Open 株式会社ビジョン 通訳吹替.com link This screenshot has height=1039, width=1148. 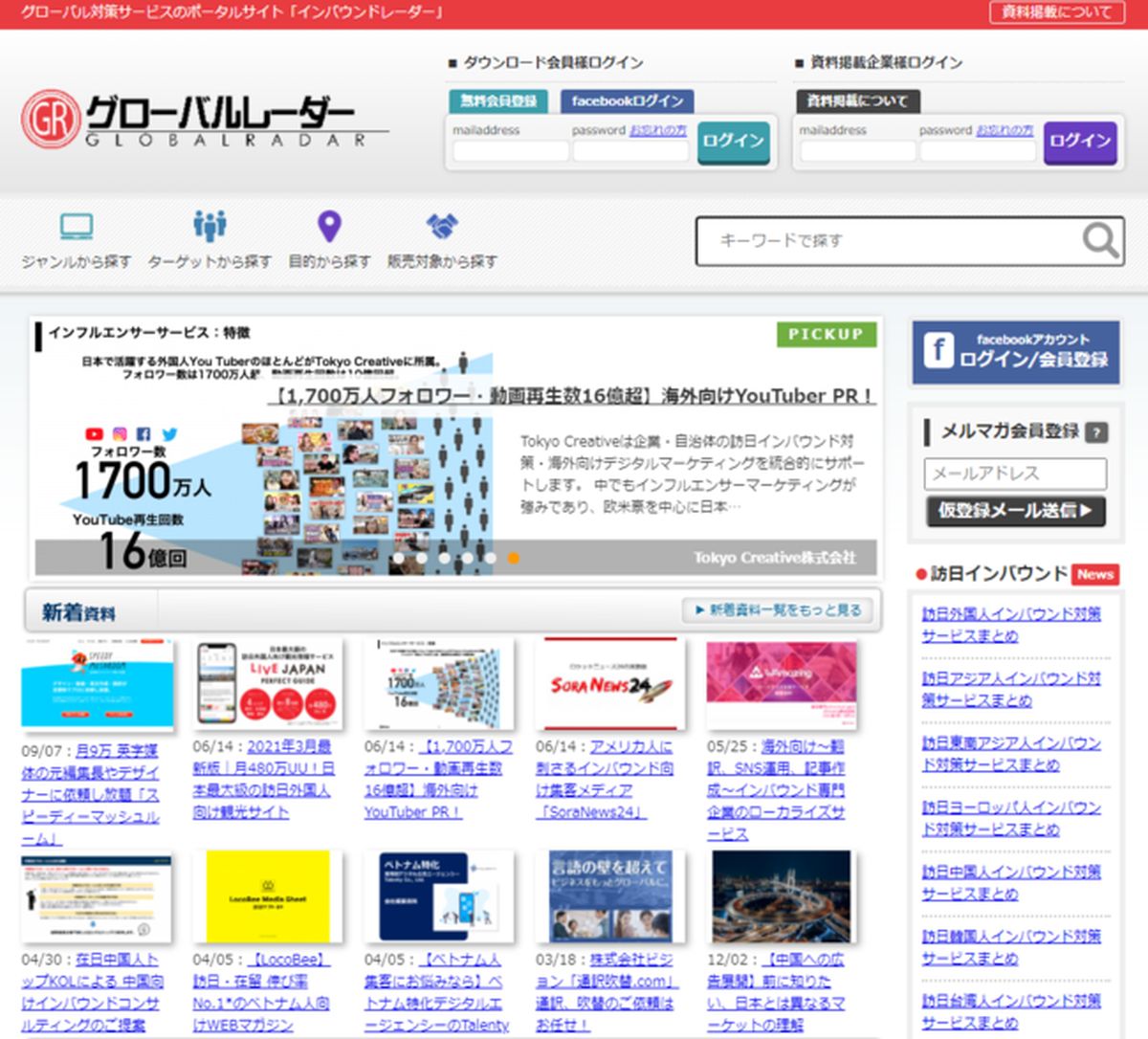click(606, 992)
